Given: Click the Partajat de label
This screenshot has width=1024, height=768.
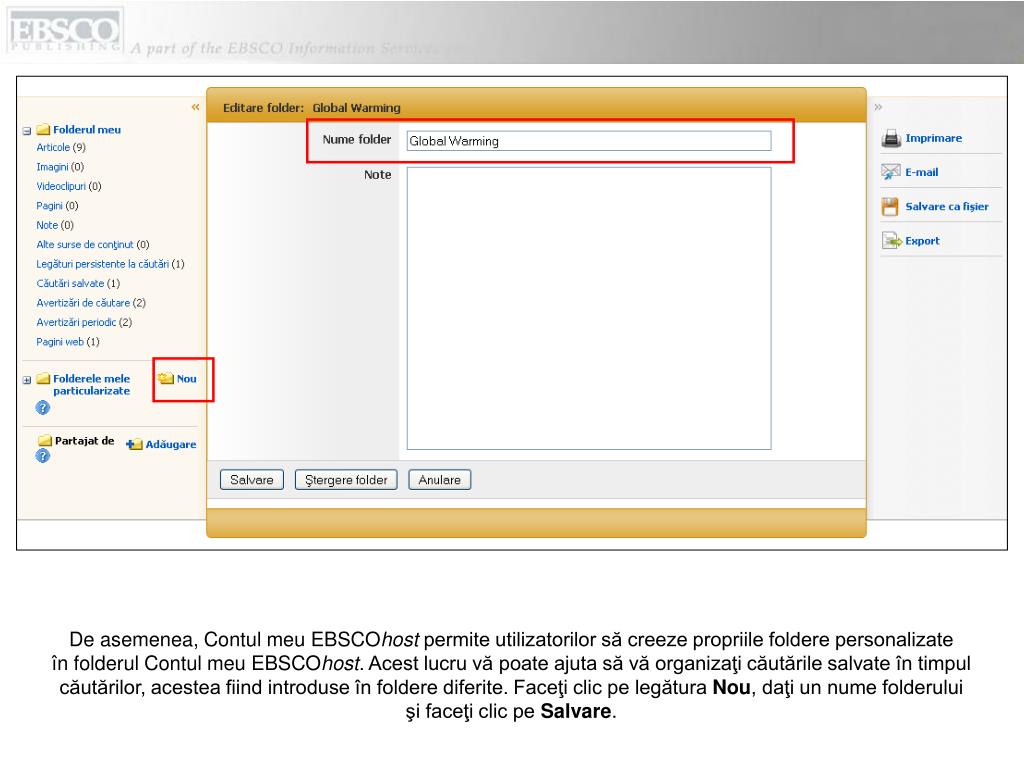Looking at the screenshot, I should [84, 441].
